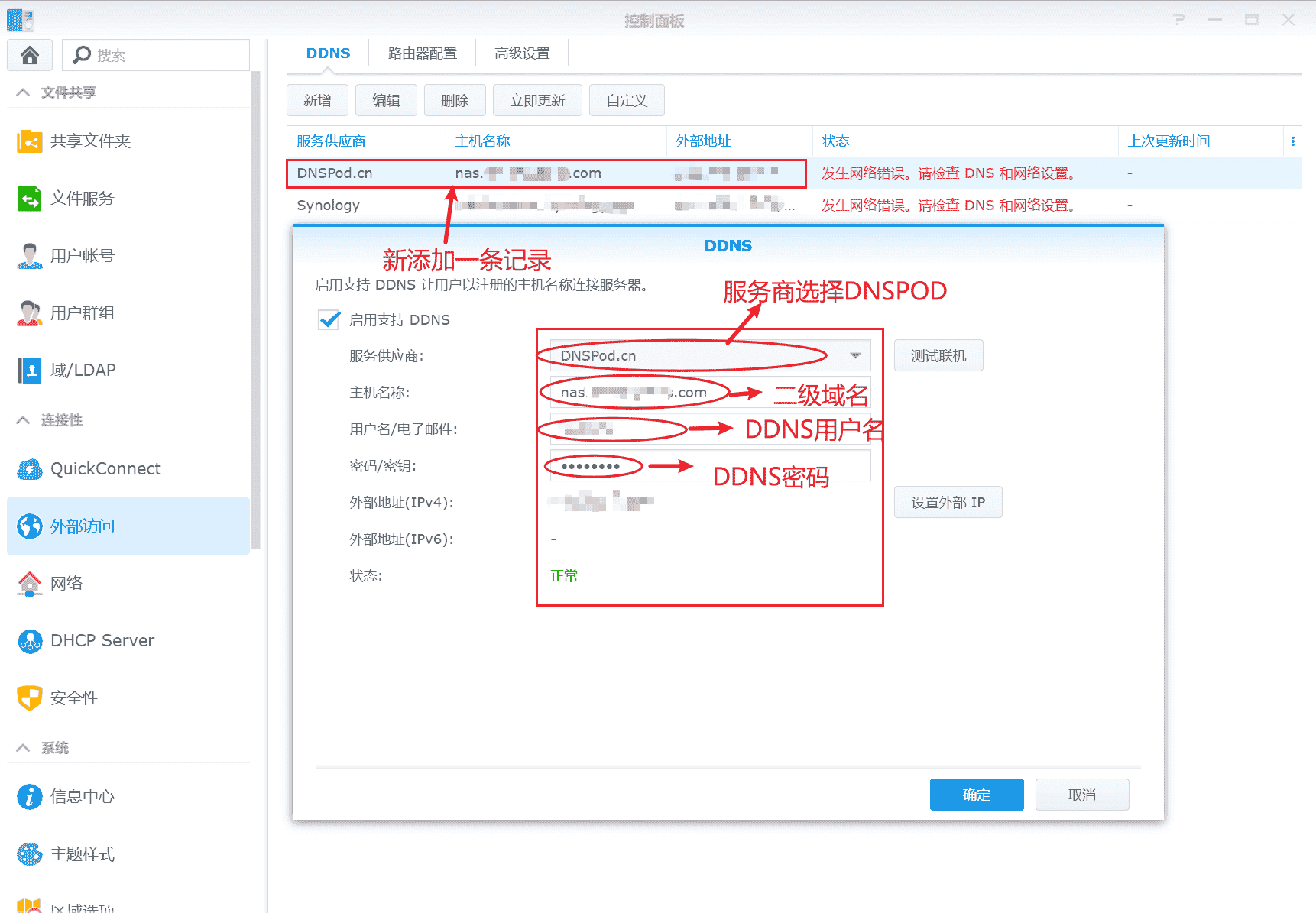
Task: Confirm with the 确定 button
Action: (x=977, y=795)
